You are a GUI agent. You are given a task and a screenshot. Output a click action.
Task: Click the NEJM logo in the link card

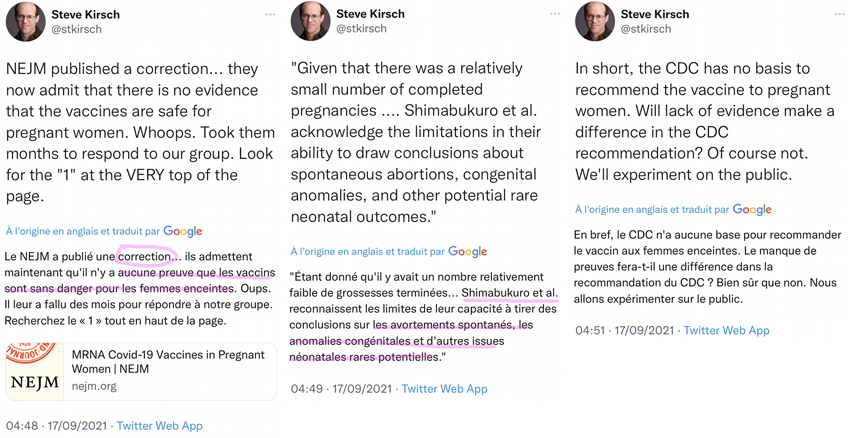coord(34,371)
